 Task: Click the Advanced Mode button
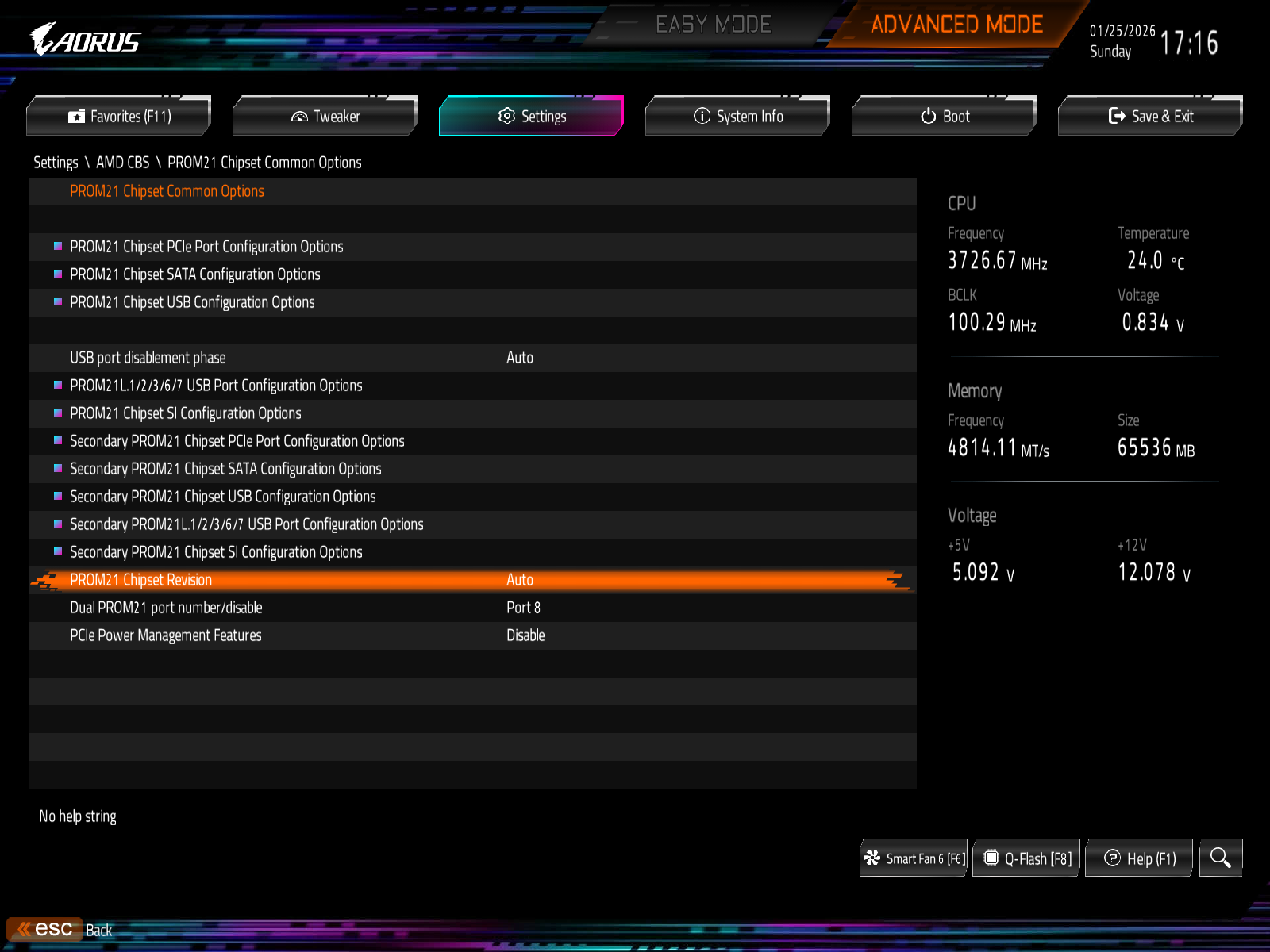tap(956, 25)
